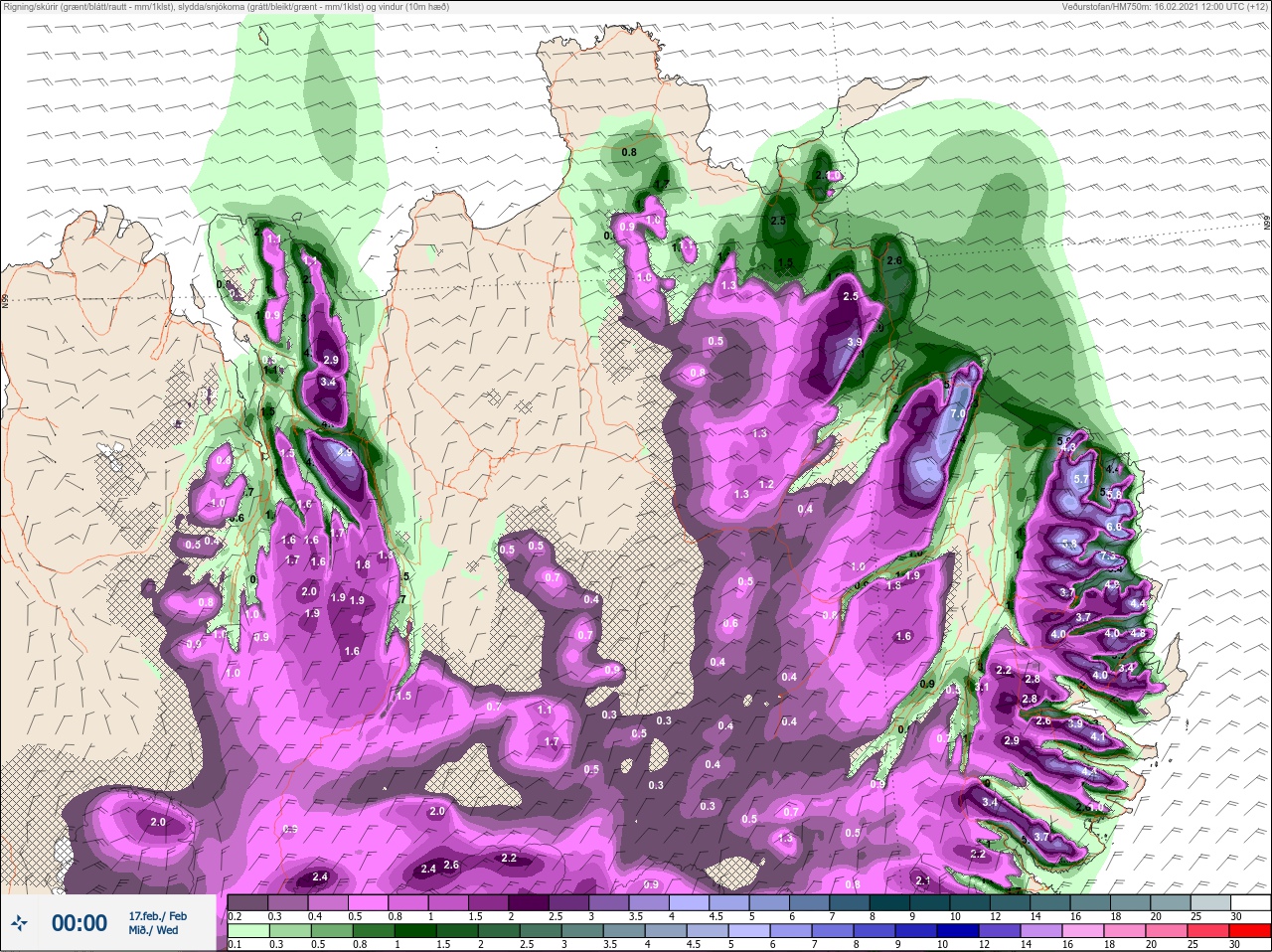This screenshot has width=1272, height=952.
Task: Pick the upper legend dark teal swatch labeled 10
Action: coord(970,902)
